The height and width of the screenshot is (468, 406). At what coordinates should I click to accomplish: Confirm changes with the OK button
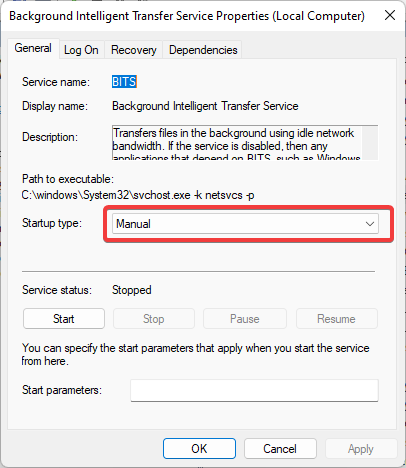point(199,449)
